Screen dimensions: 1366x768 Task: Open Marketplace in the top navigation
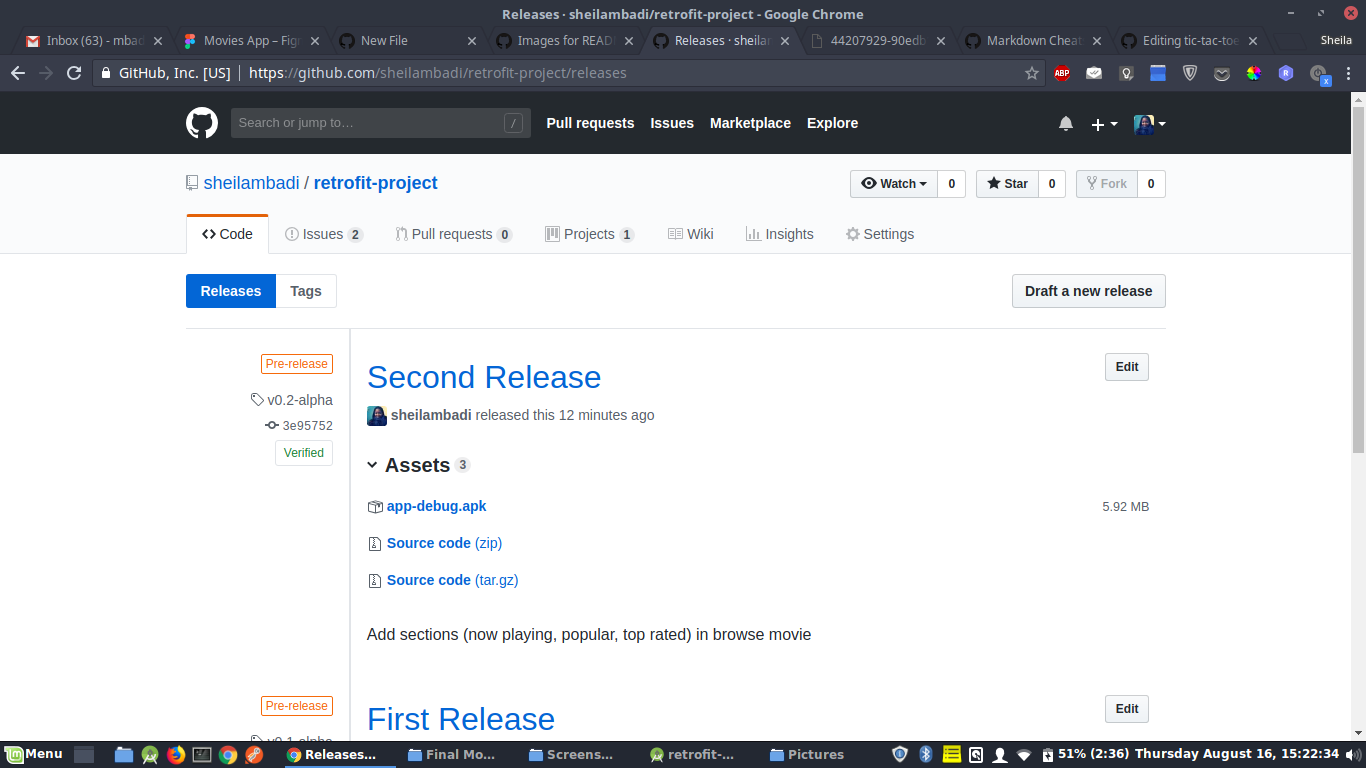pyautogui.click(x=750, y=123)
